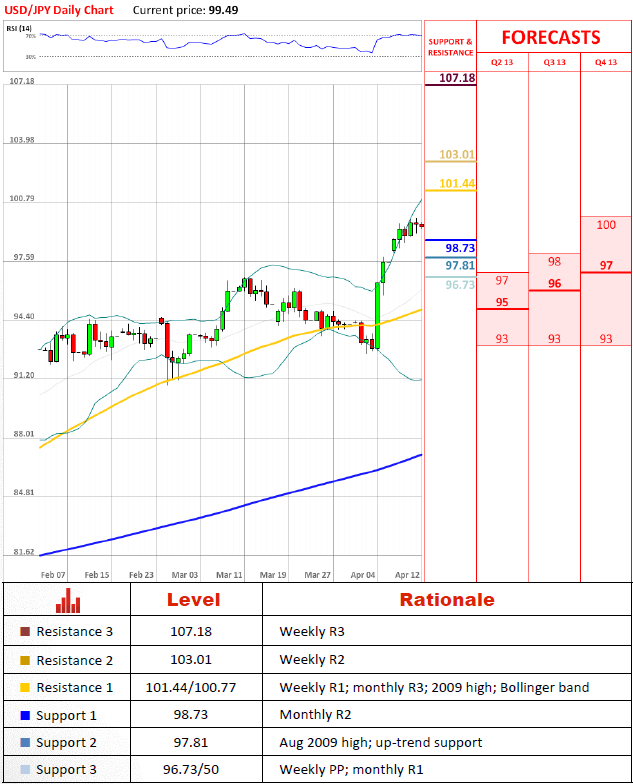Select the Q3 13 forecast column header

pos(554,62)
